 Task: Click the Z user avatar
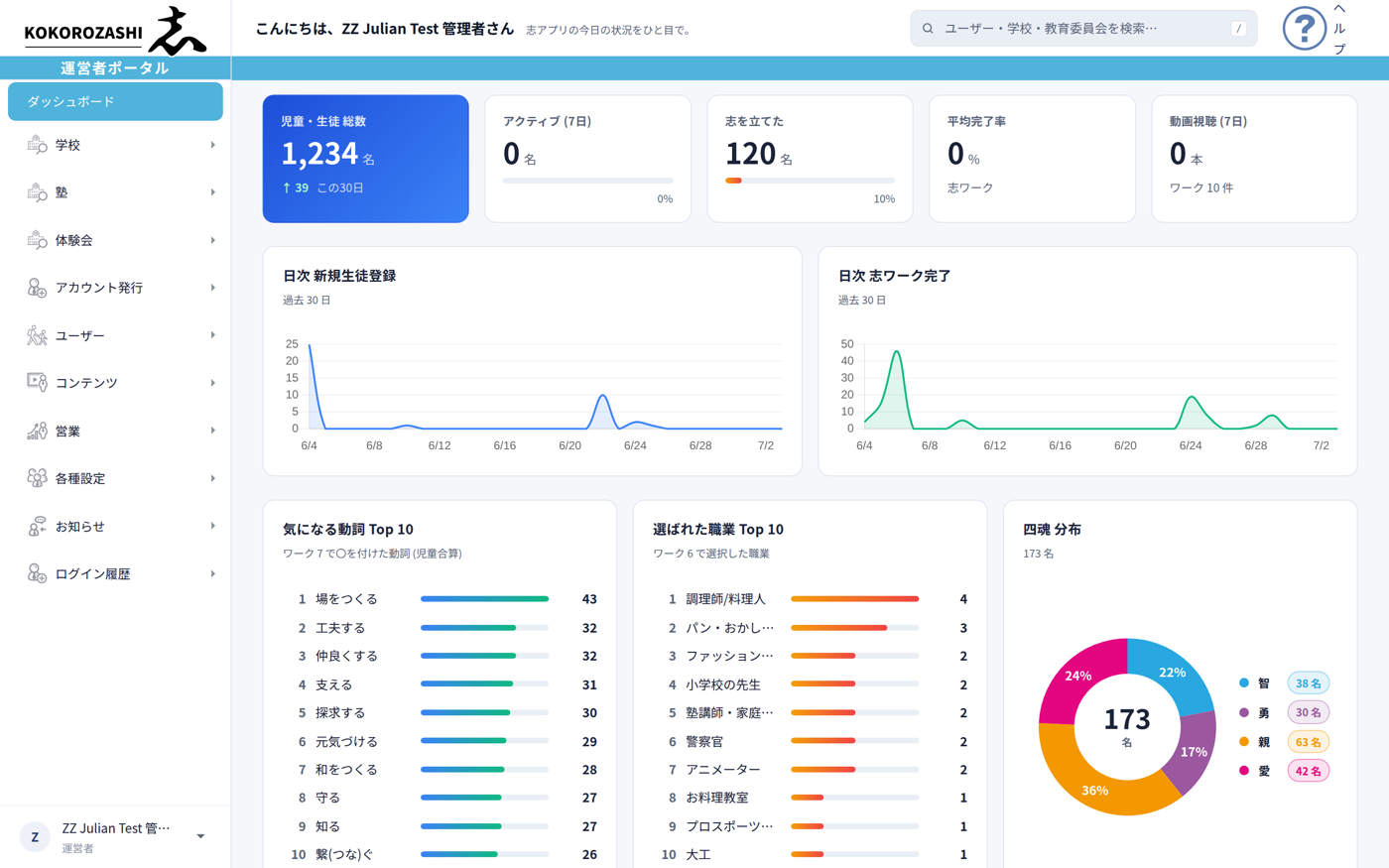[x=35, y=836]
